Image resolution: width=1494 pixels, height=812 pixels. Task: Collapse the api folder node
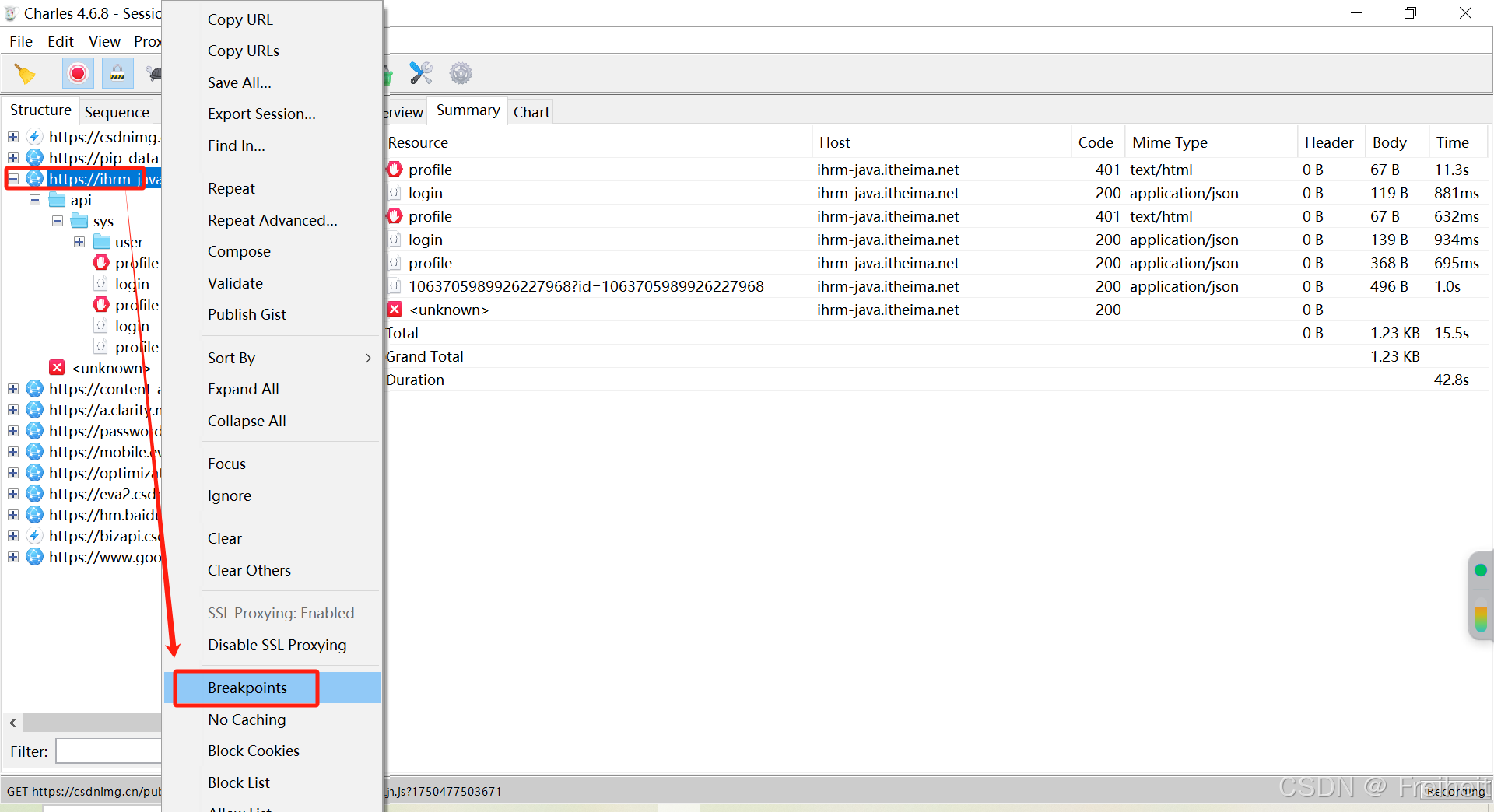pos(35,200)
